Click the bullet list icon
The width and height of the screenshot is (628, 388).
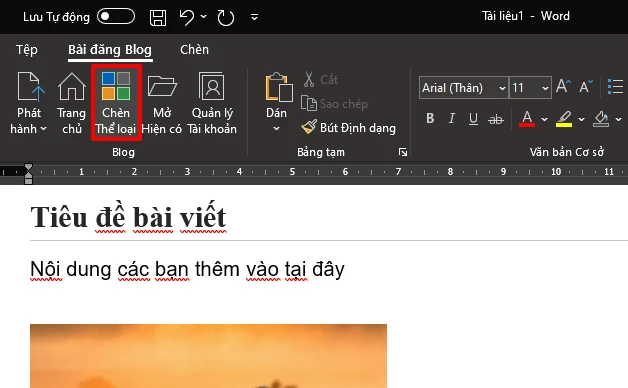click(615, 87)
